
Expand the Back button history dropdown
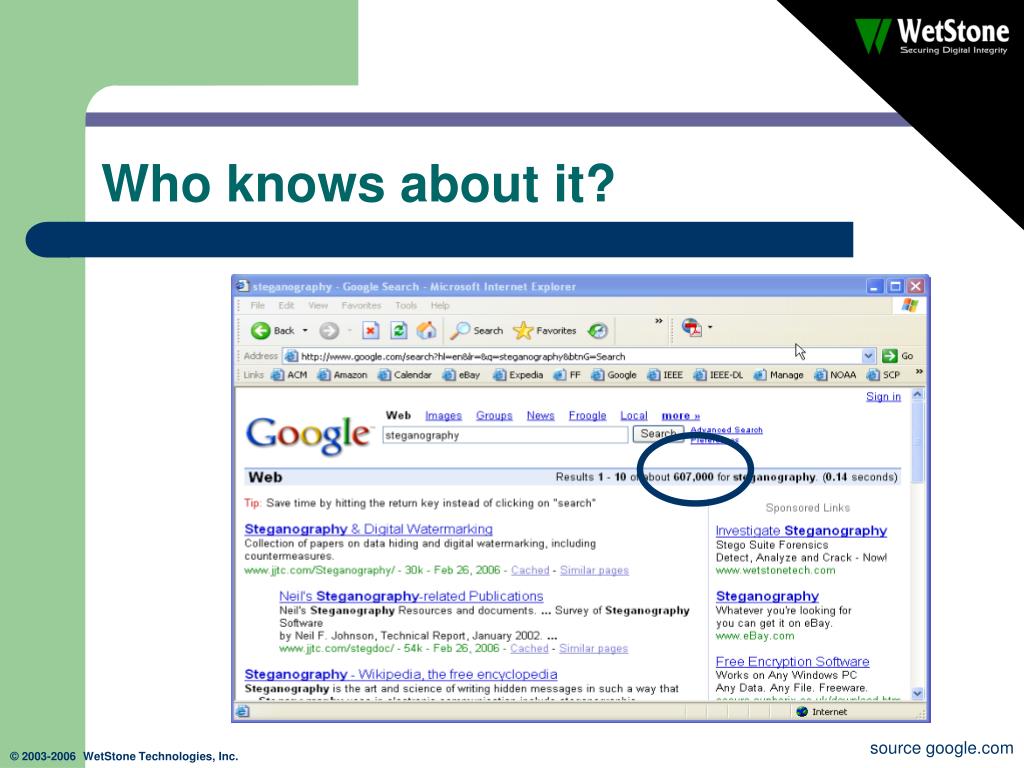(305, 330)
